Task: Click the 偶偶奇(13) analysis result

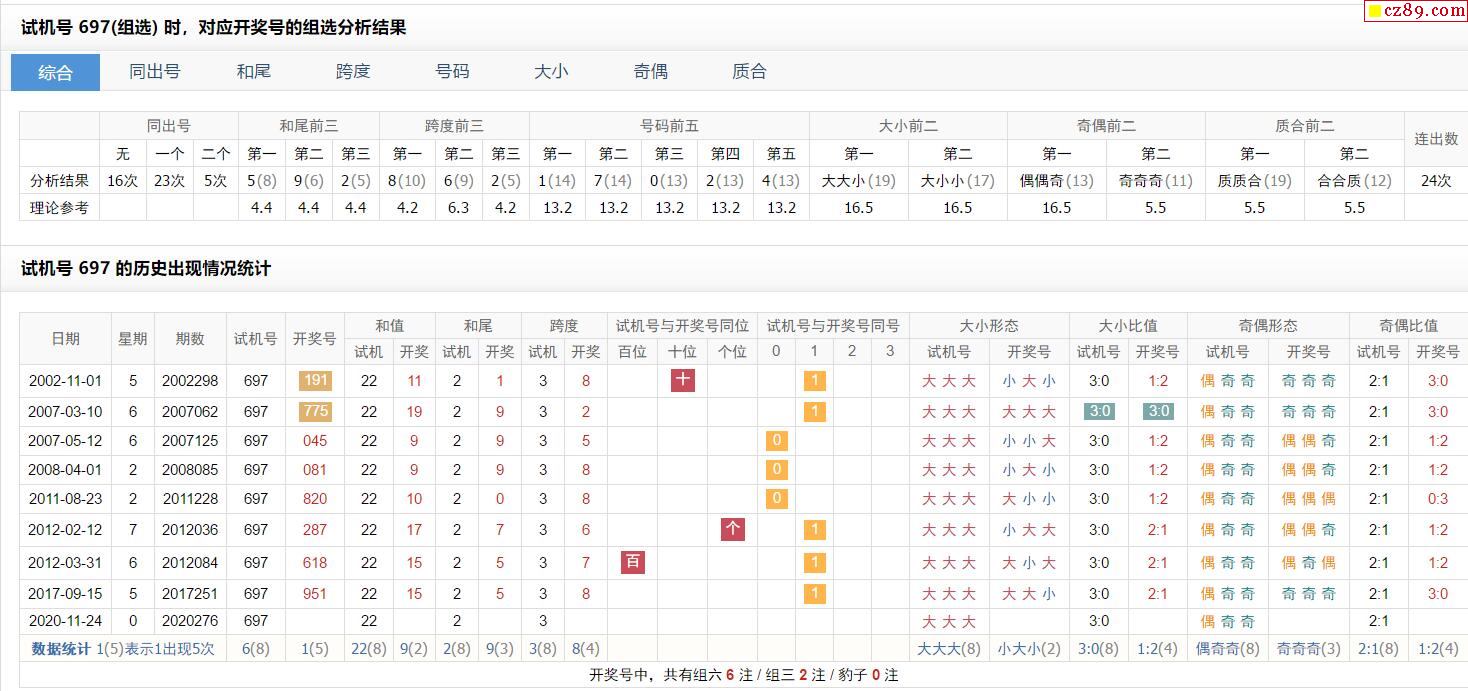Action: (x=1057, y=181)
